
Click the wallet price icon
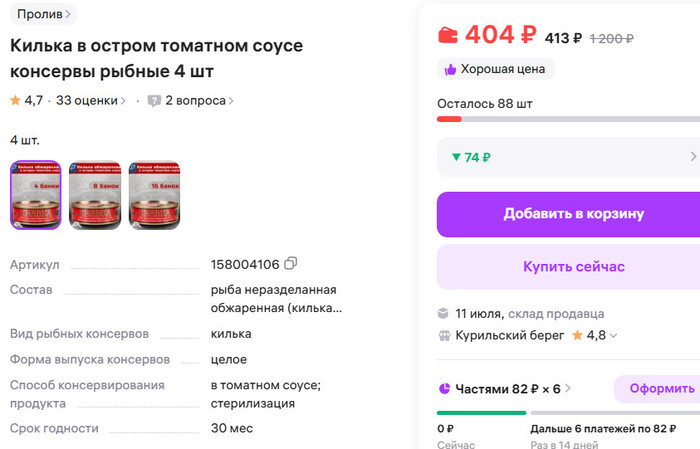(x=449, y=34)
